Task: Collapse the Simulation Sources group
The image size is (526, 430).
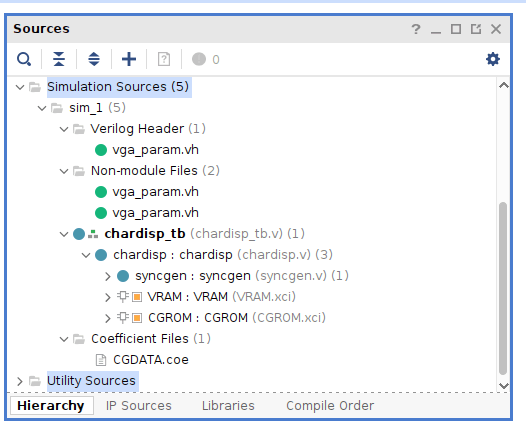Action: [x=20, y=88]
